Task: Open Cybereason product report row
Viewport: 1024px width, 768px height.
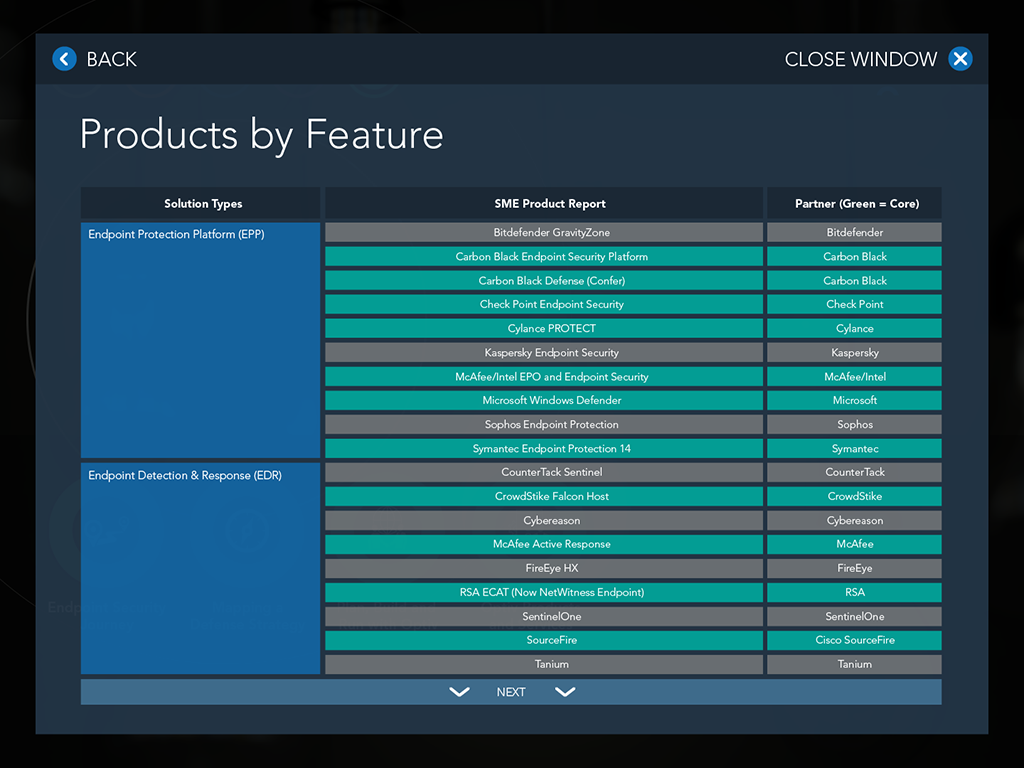Action: pos(544,520)
